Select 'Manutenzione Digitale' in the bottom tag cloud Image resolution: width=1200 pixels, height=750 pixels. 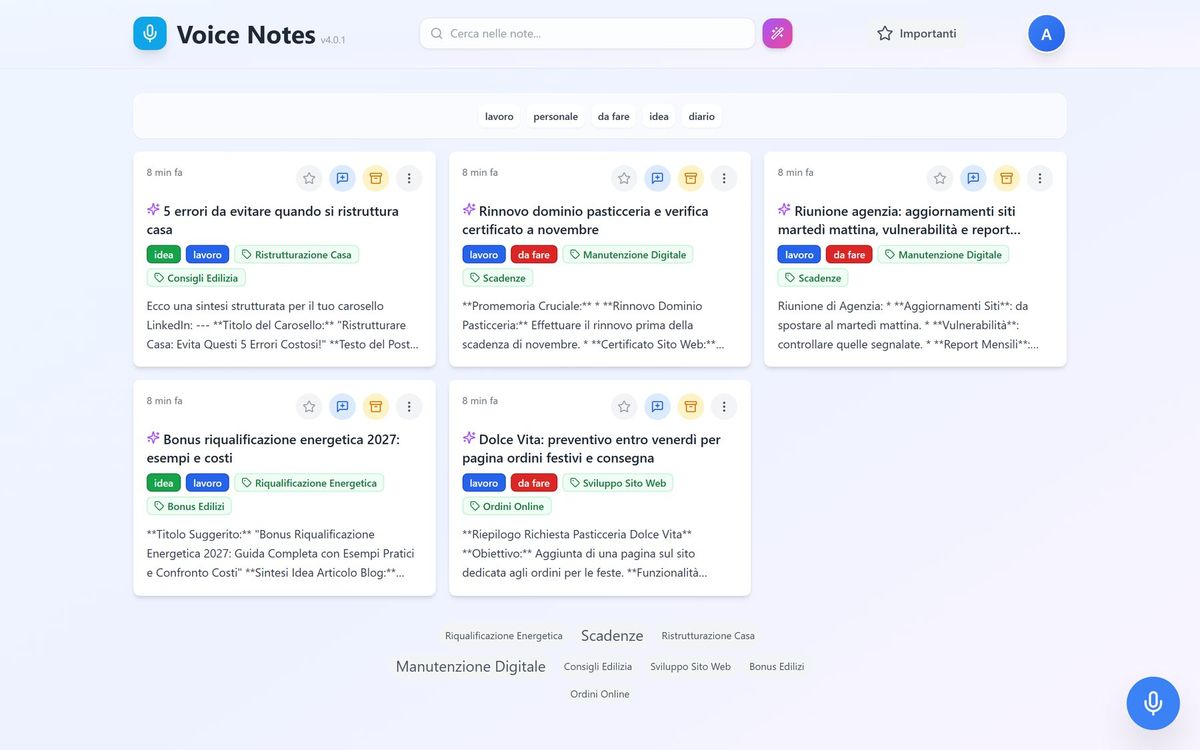pyautogui.click(x=471, y=666)
